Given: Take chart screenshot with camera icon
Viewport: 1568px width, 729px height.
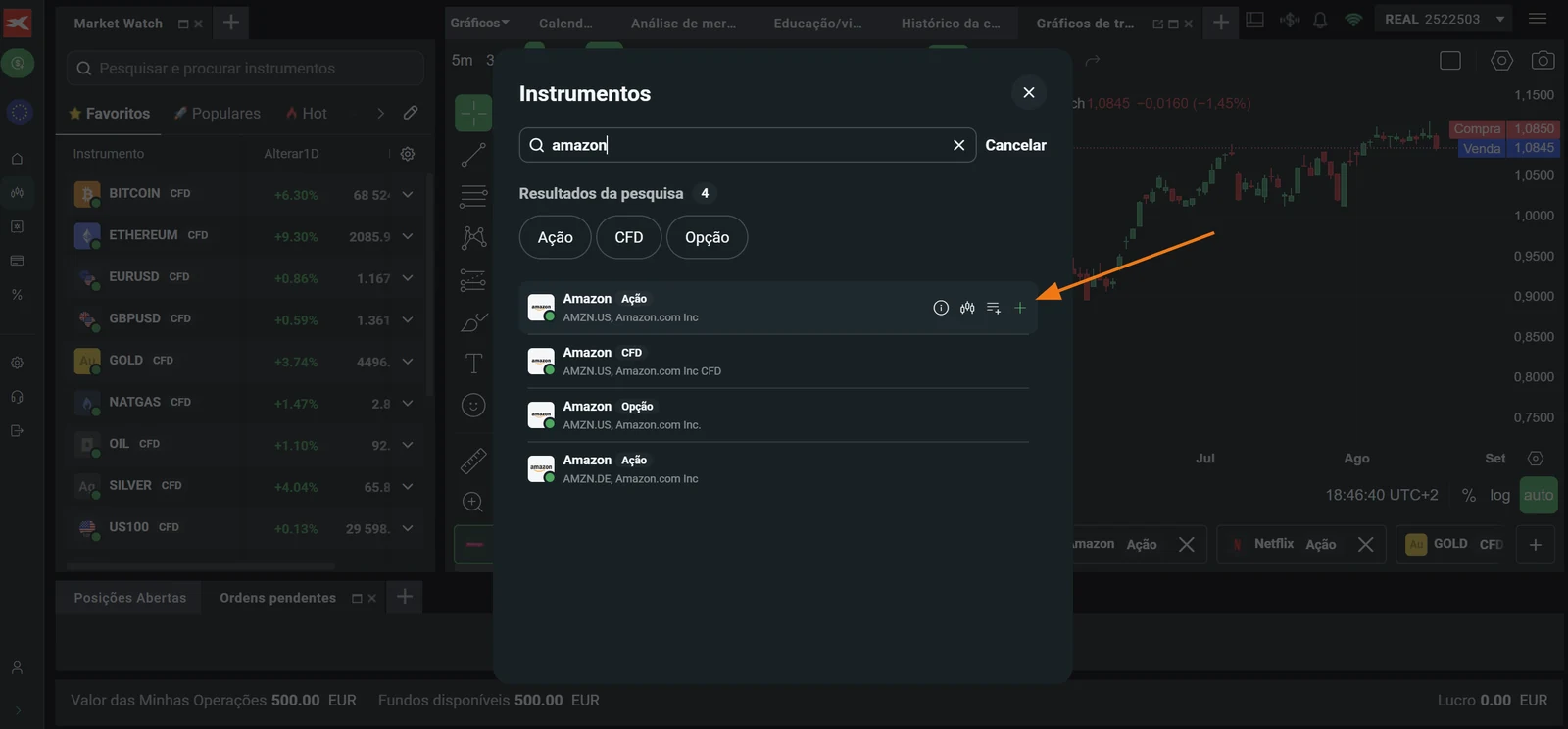Looking at the screenshot, I should click(x=1543, y=61).
